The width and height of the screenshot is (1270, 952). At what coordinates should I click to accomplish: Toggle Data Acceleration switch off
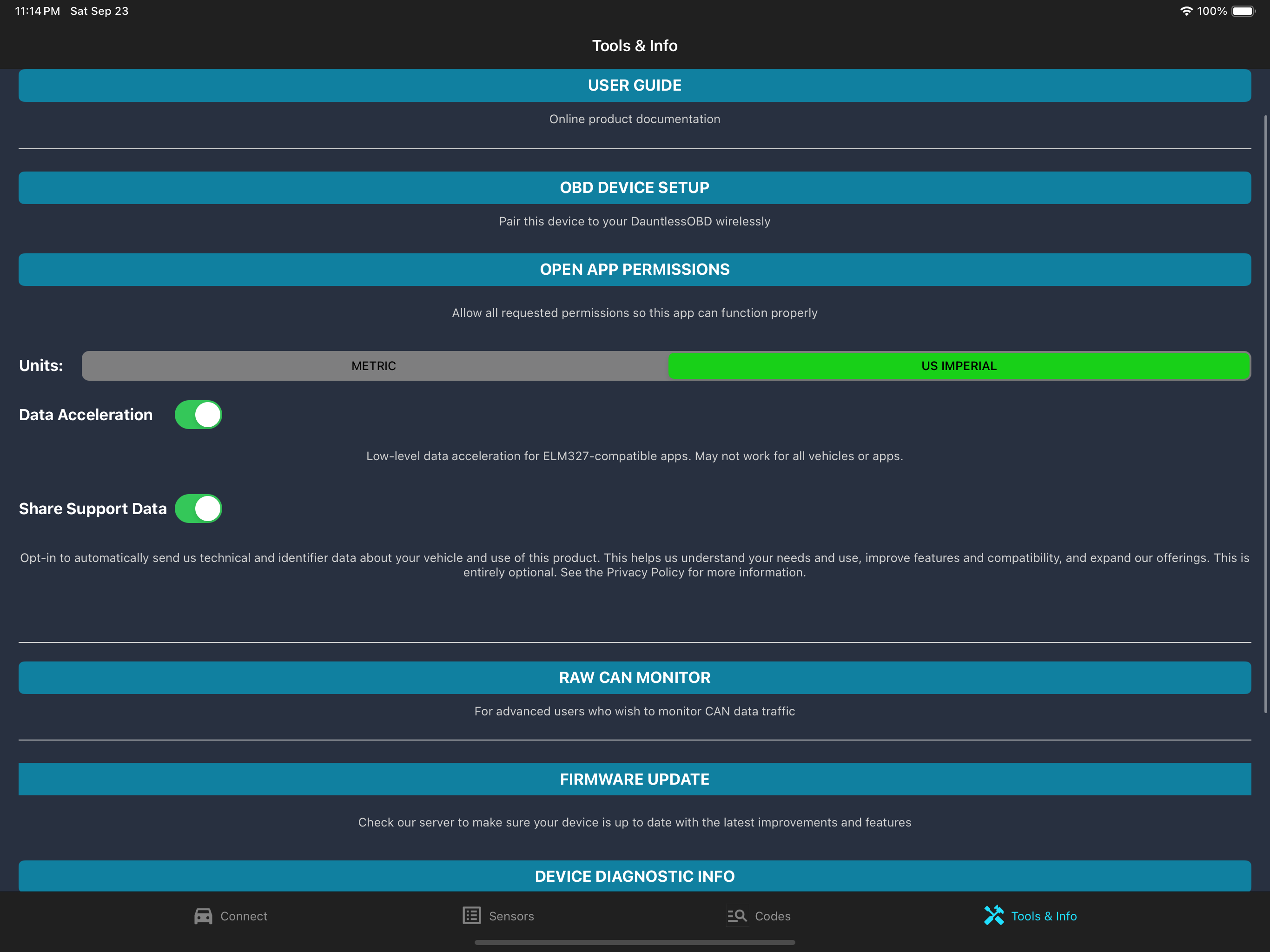tap(198, 415)
